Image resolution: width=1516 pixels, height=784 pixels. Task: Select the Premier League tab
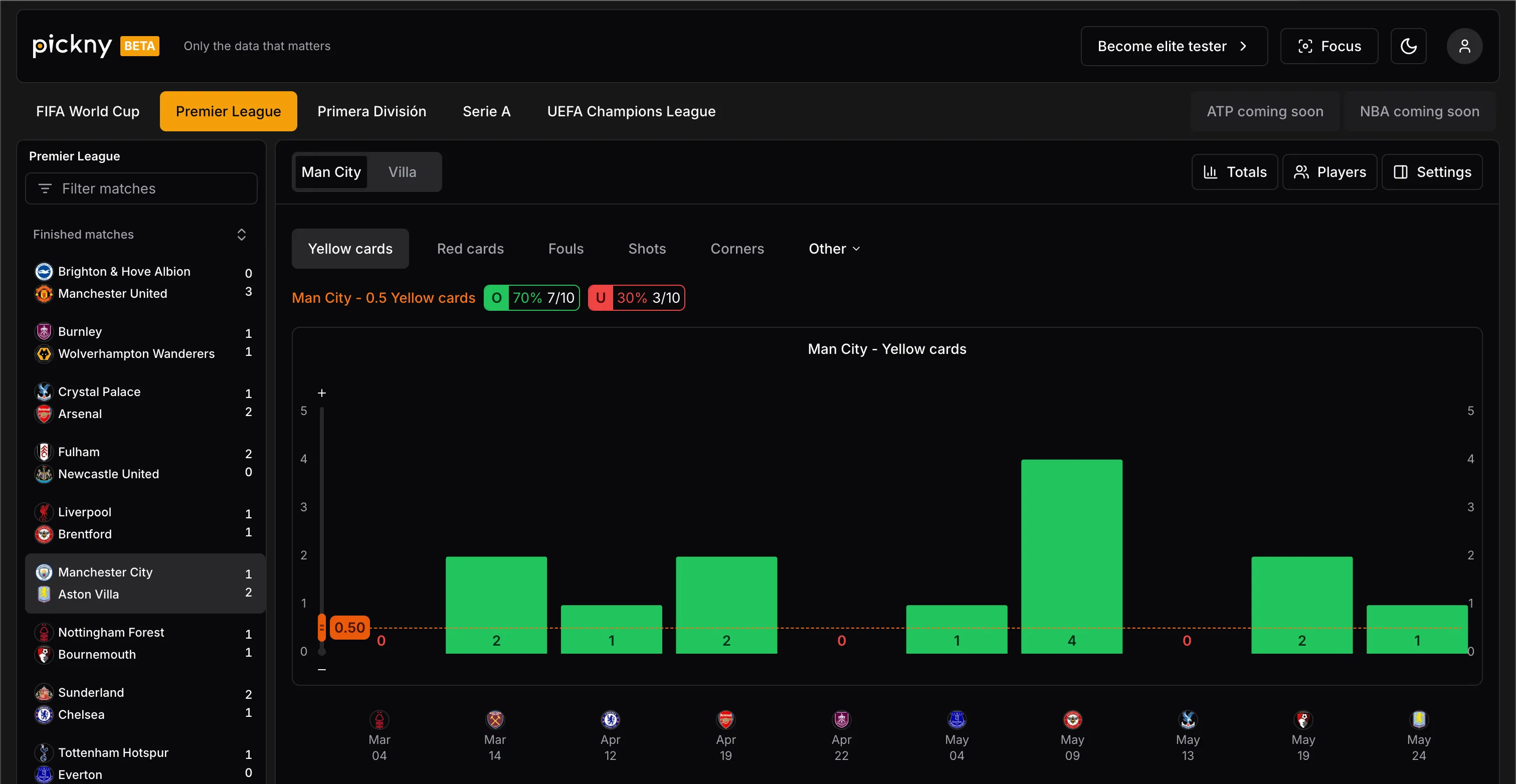click(x=228, y=111)
